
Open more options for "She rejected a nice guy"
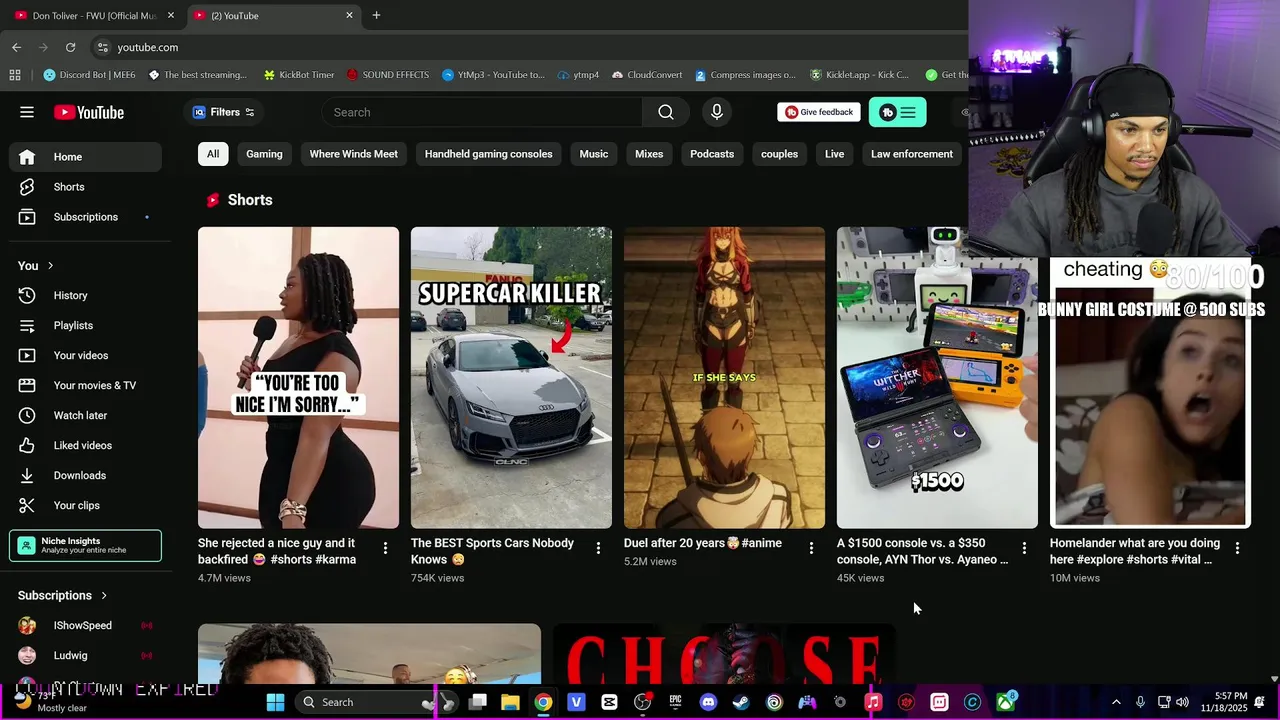pos(385,548)
